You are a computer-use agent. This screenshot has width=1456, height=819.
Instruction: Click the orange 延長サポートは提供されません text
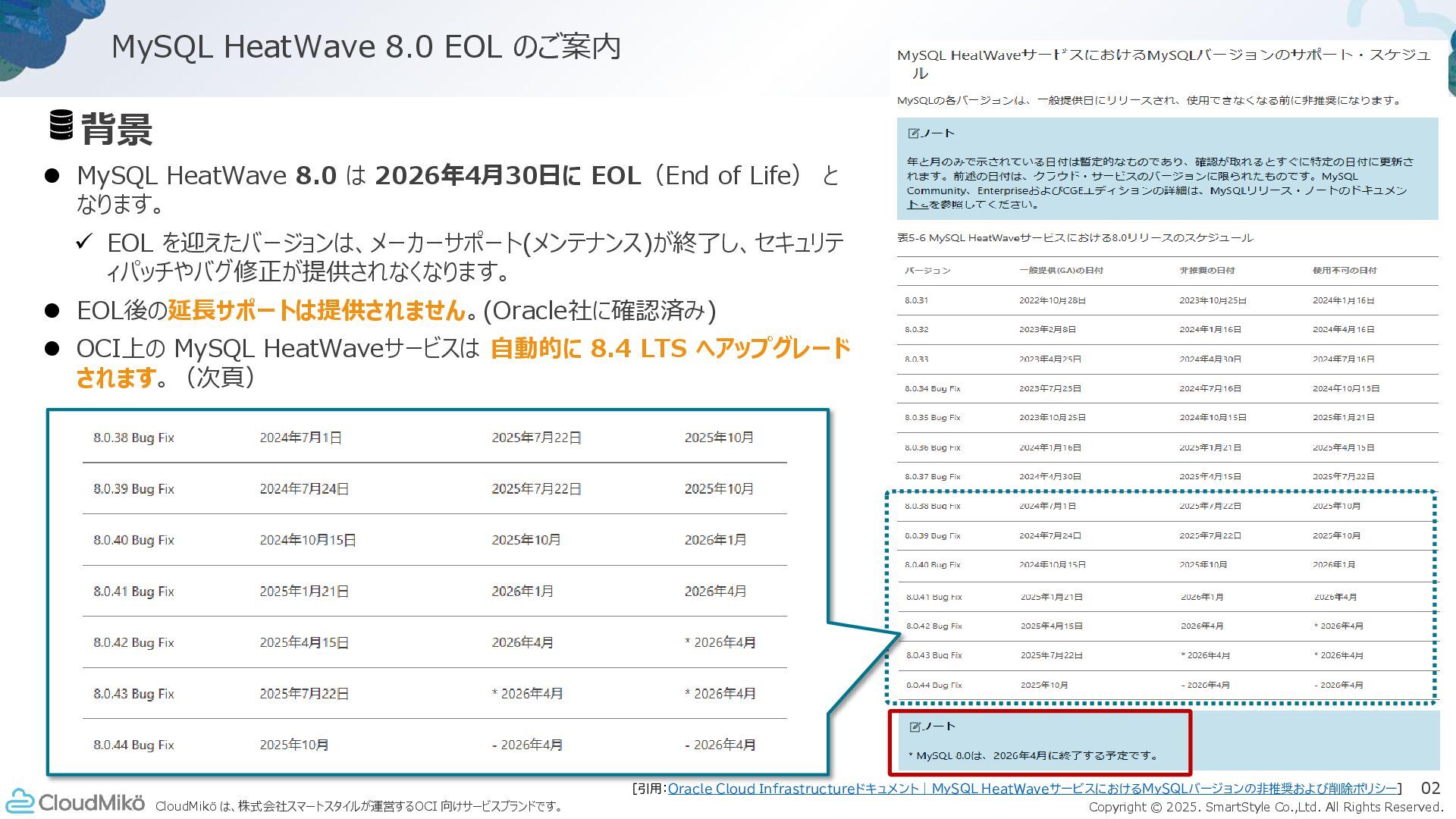(x=316, y=310)
